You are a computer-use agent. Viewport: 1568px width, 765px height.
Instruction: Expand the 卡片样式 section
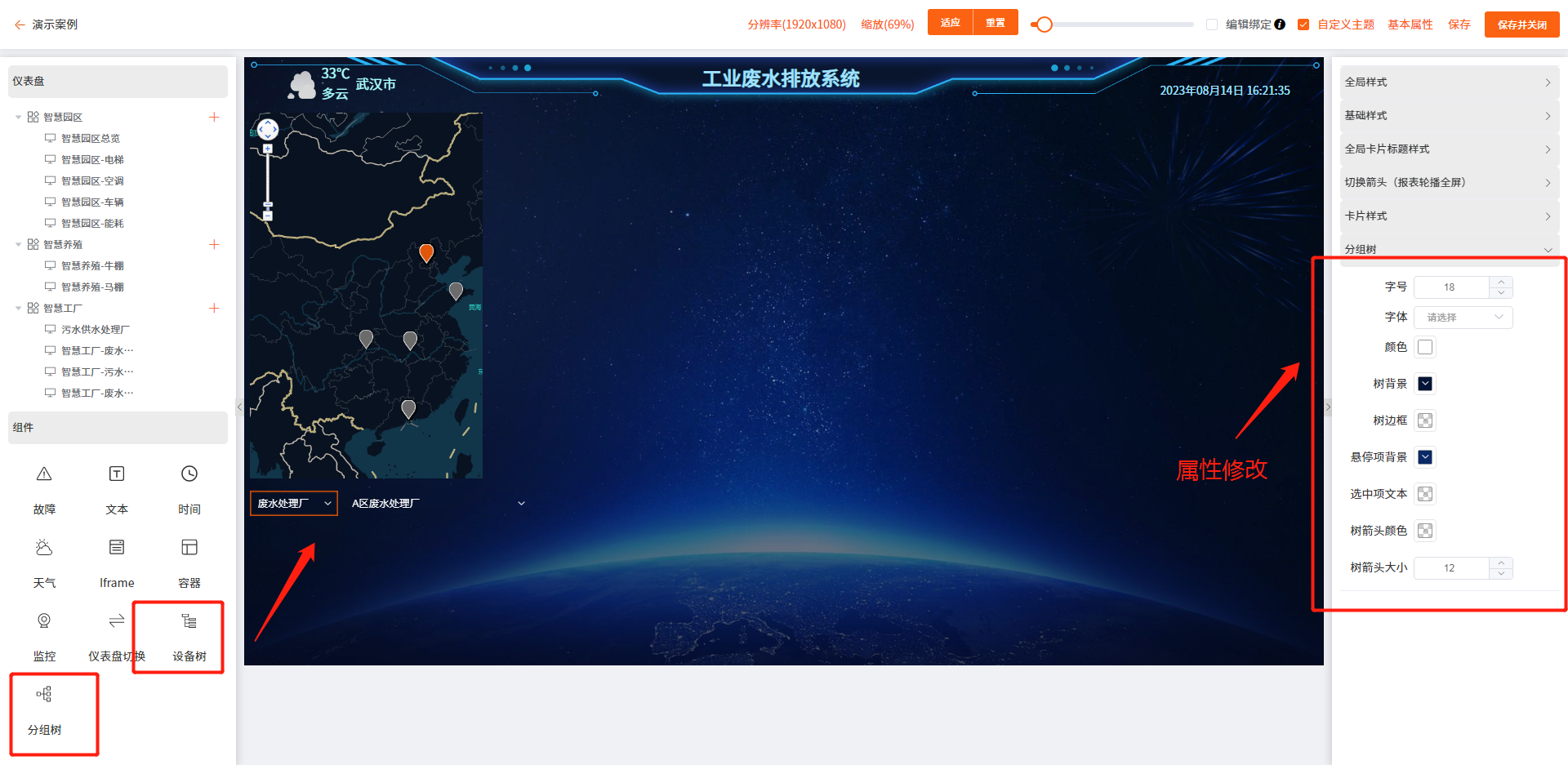click(1450, 216)
